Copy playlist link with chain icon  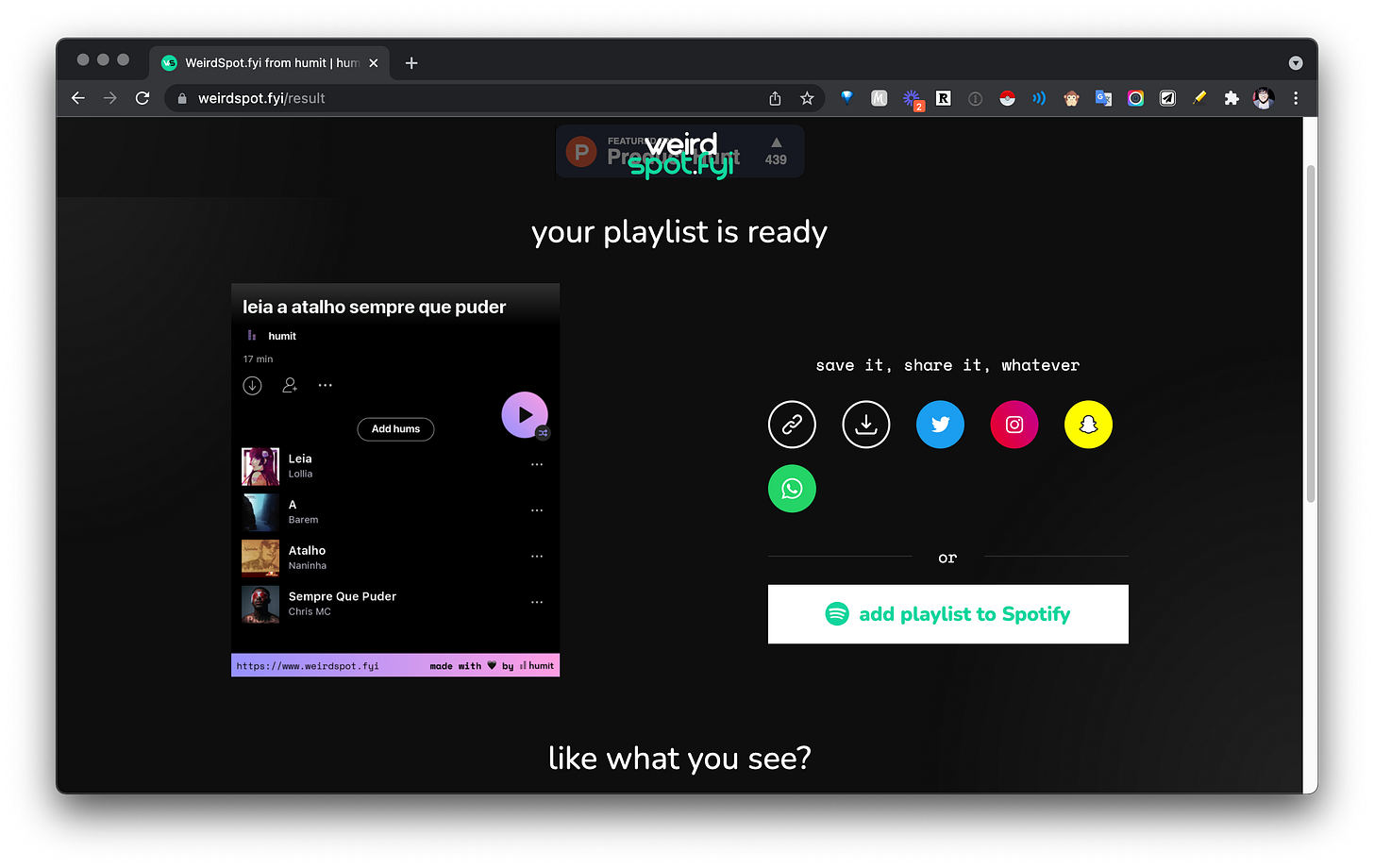tap(792, 425)
